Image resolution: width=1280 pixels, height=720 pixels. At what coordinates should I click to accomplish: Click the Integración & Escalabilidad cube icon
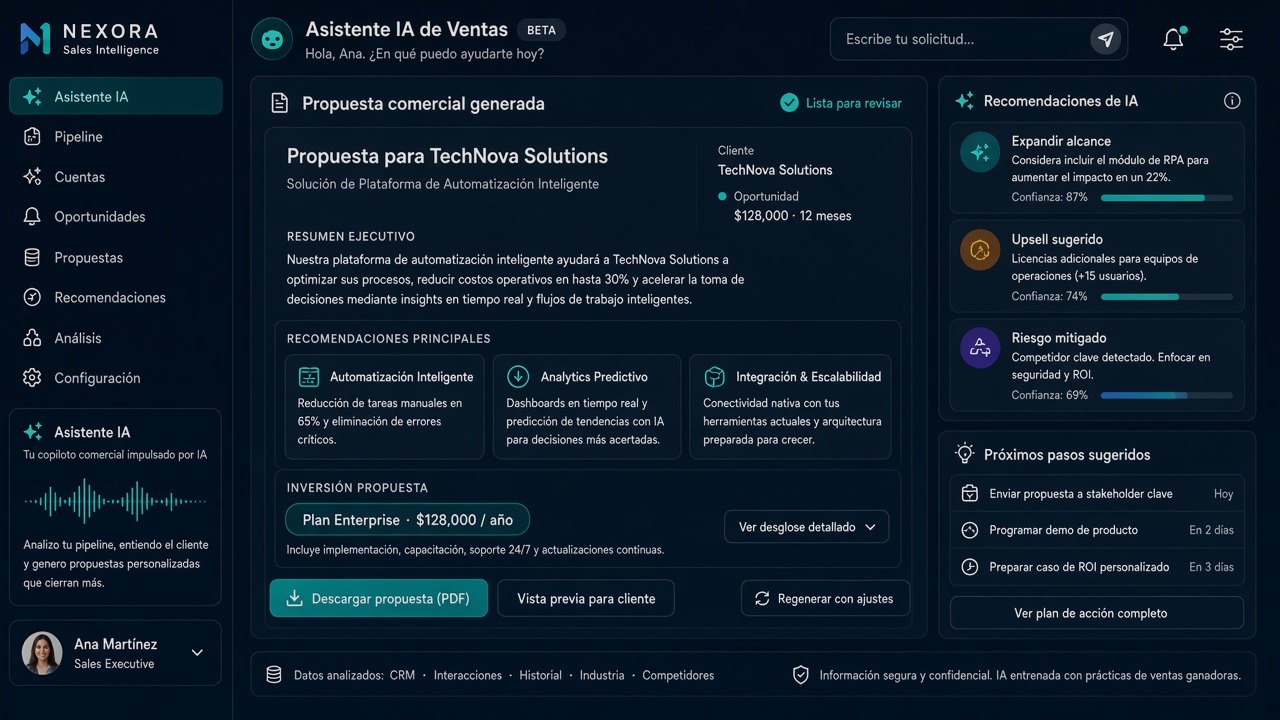pos(714,377)
